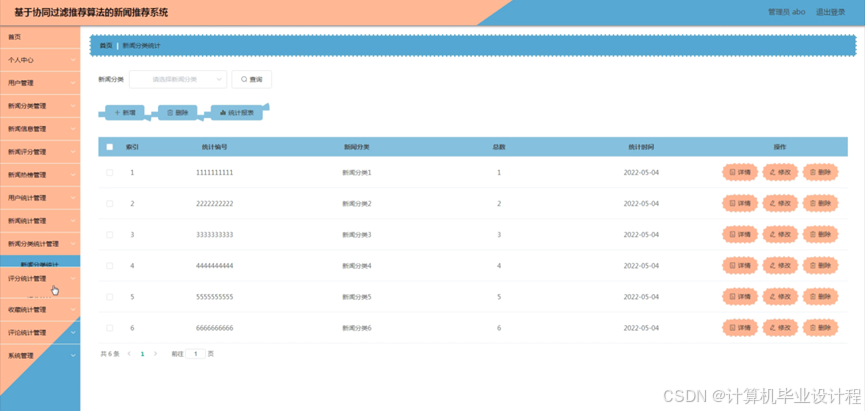
Task: Click 修改 for row 3333333333
Action: click(x=780, y=234)
